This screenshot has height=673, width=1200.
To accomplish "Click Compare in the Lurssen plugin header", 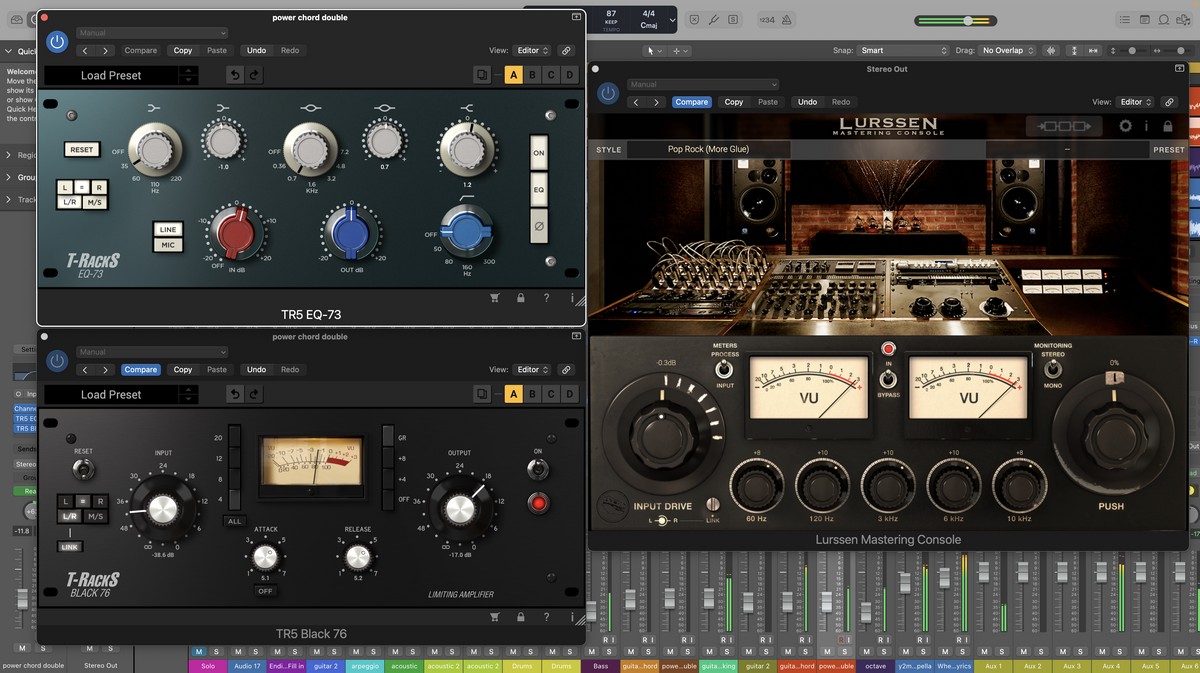I will [691, 102].
